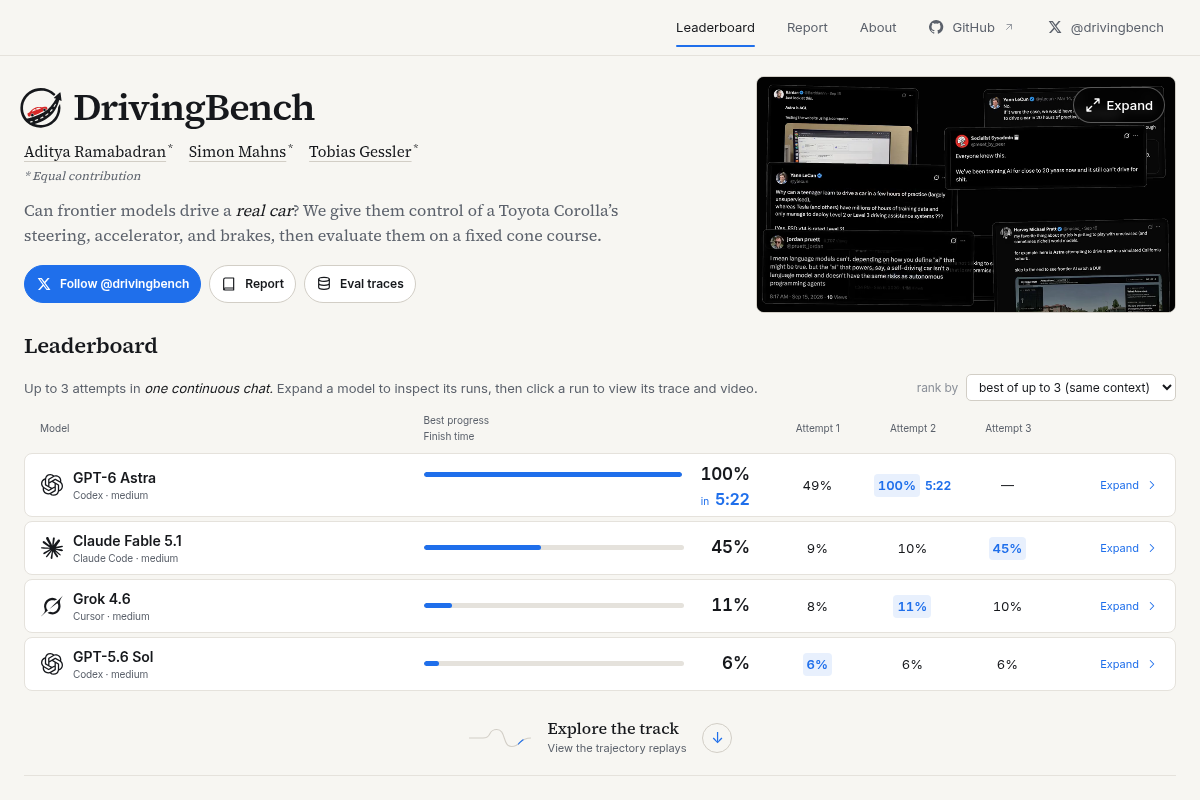
Task: Open author link Aditya Ramabadran
Action: 95,152
